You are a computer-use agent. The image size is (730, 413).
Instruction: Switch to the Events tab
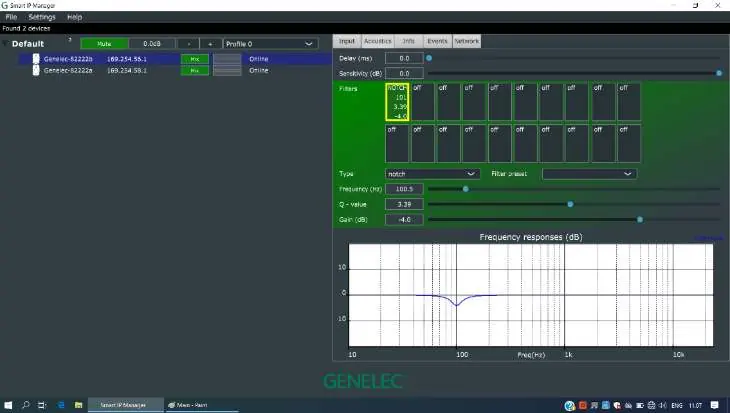coord(437,41)
